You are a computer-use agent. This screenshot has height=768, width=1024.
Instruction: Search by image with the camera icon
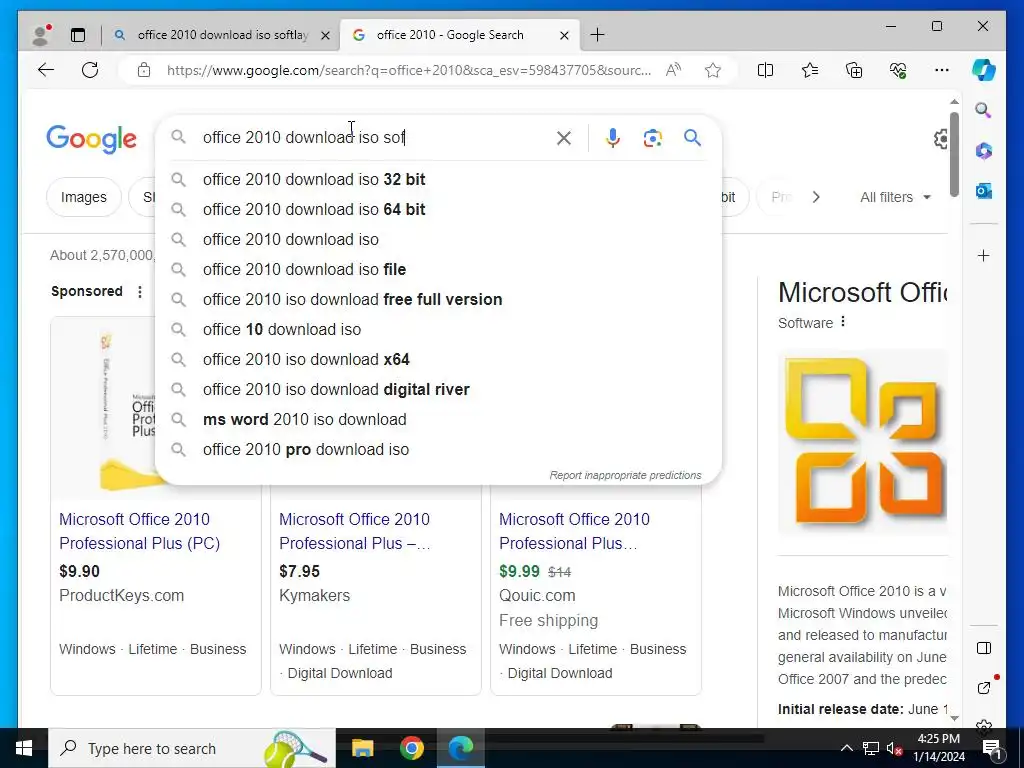(x=652, y=138)
